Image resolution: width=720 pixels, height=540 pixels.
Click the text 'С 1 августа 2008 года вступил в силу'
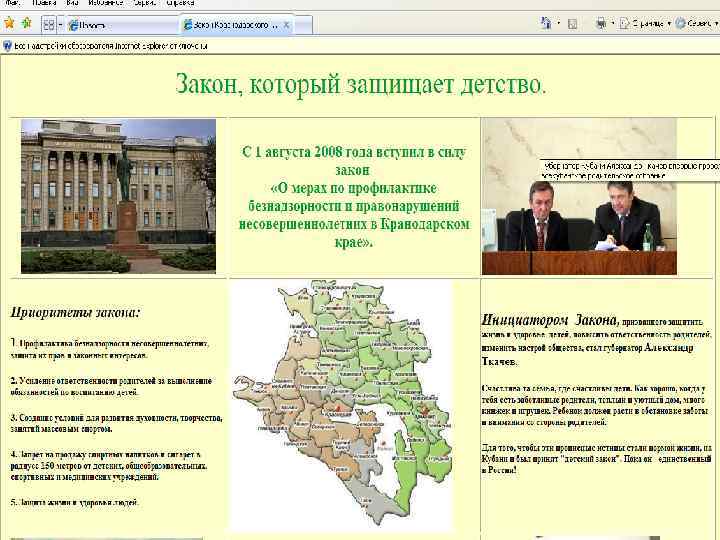coord(354,152)
